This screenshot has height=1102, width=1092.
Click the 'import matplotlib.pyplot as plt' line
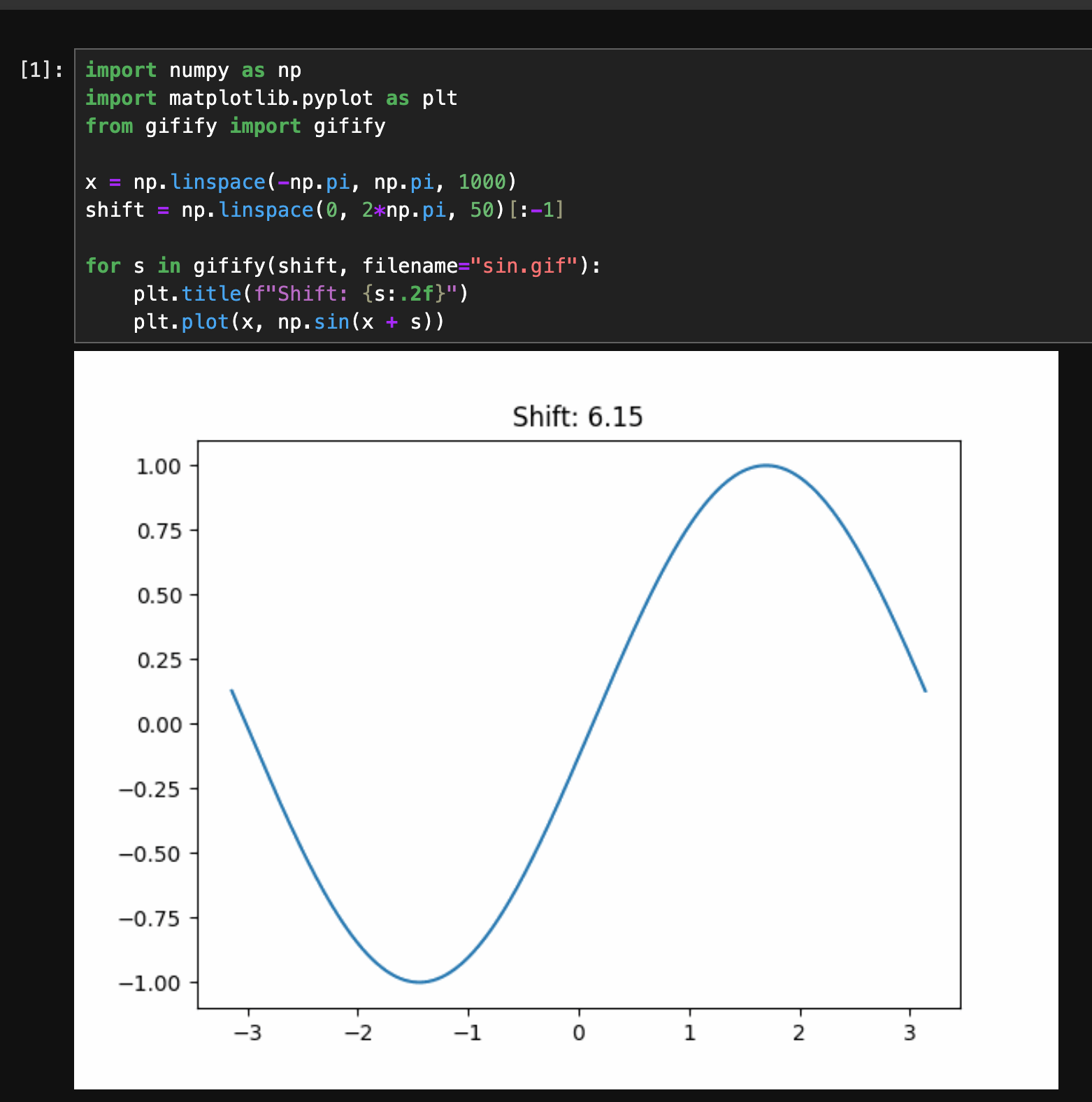coord(271,98)
